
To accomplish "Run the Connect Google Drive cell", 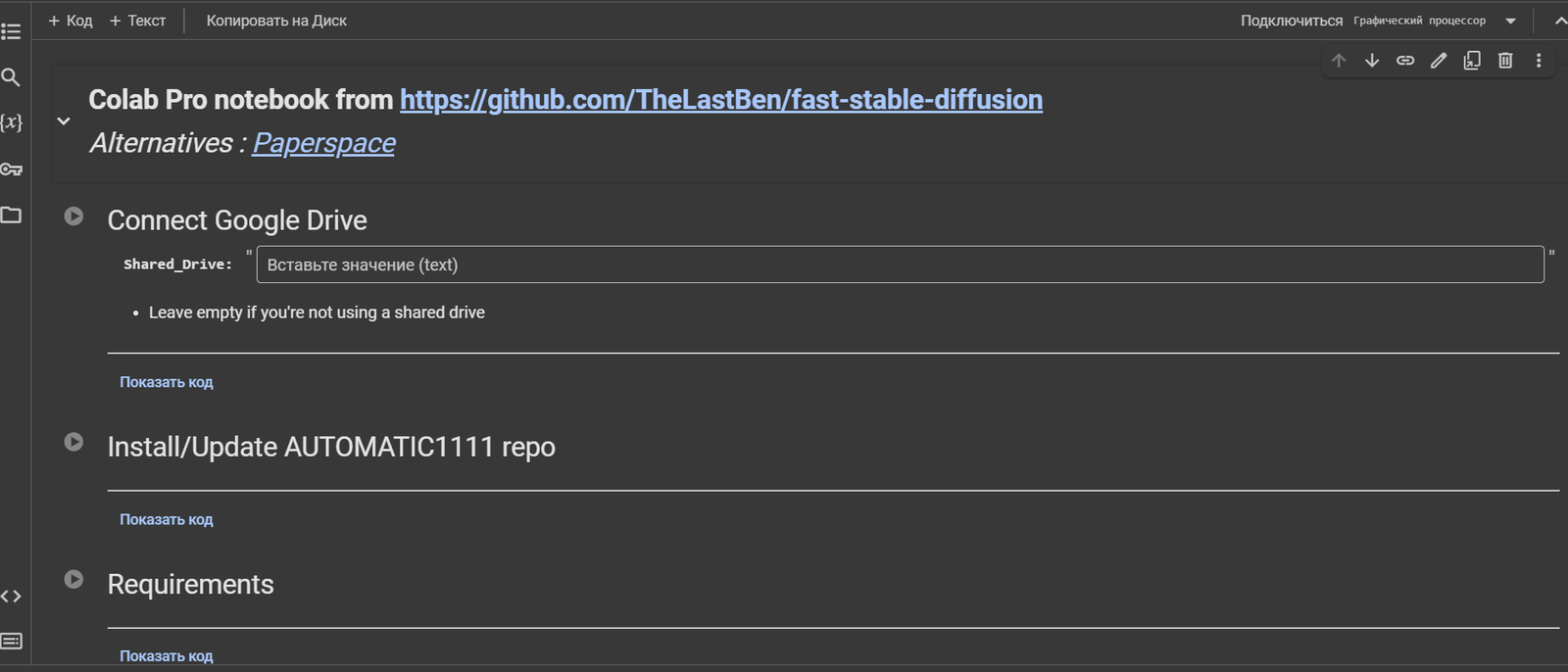I will (73, 216).
